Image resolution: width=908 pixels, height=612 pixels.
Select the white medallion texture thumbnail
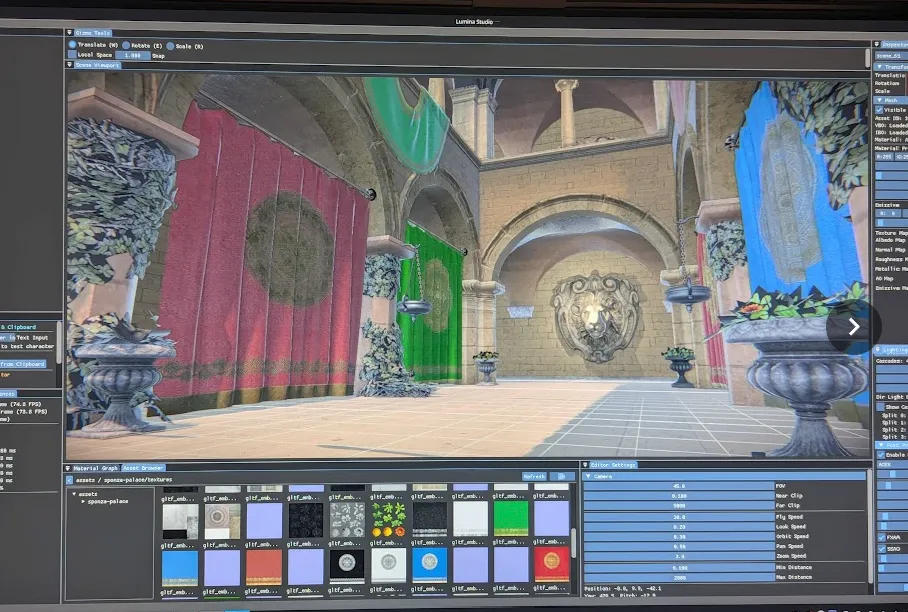click(389, 566)
